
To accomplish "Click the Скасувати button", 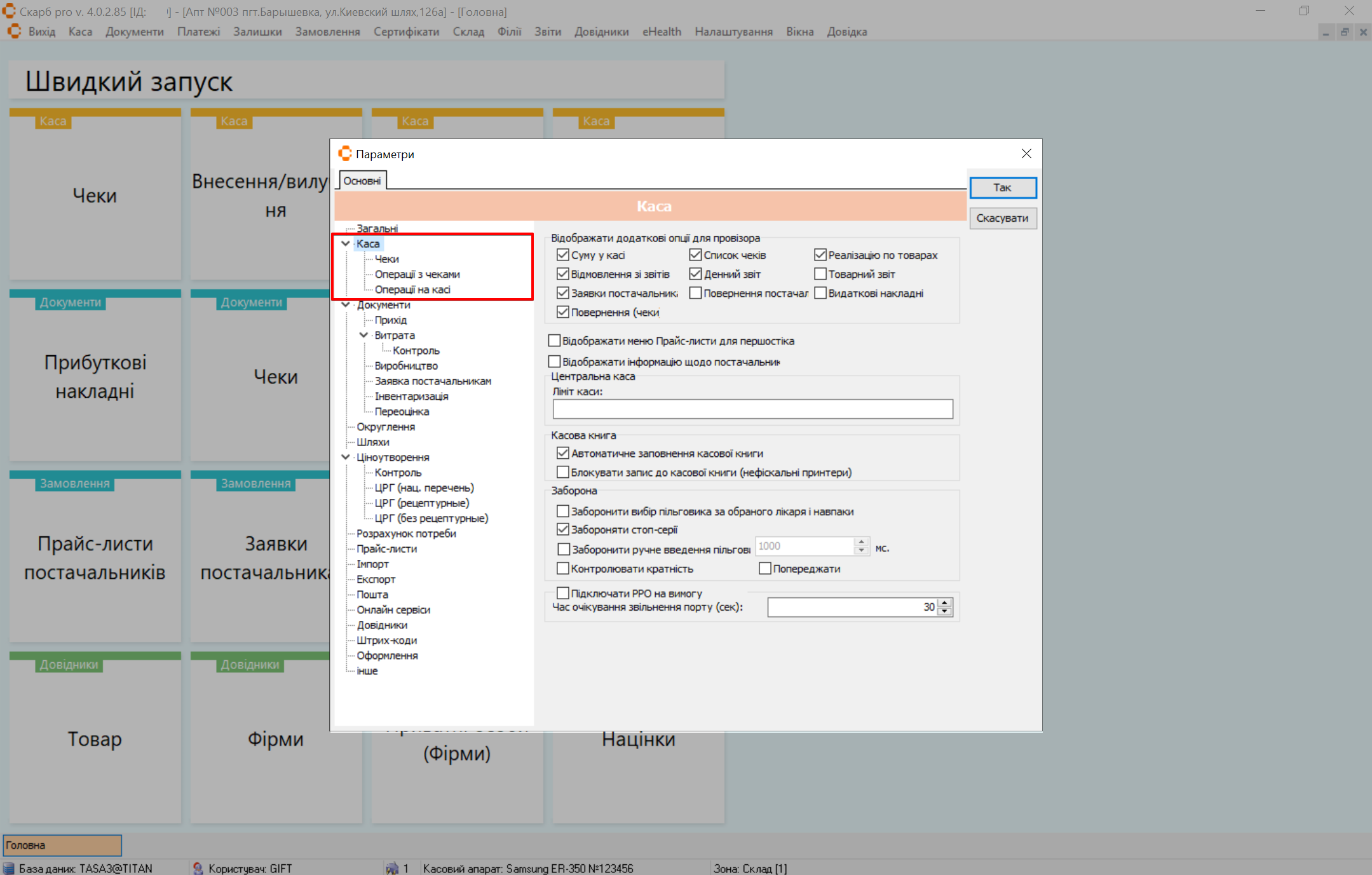I will coord(1002,218).
